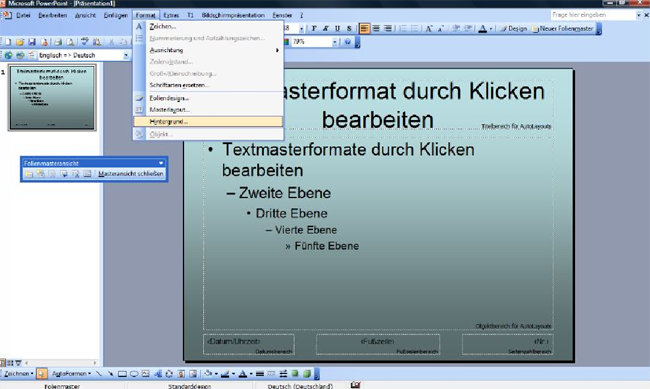This screenshot has width=650, height=389.
Task: Select Zeichen... in Format menu
Action: (x=209, y=26)
